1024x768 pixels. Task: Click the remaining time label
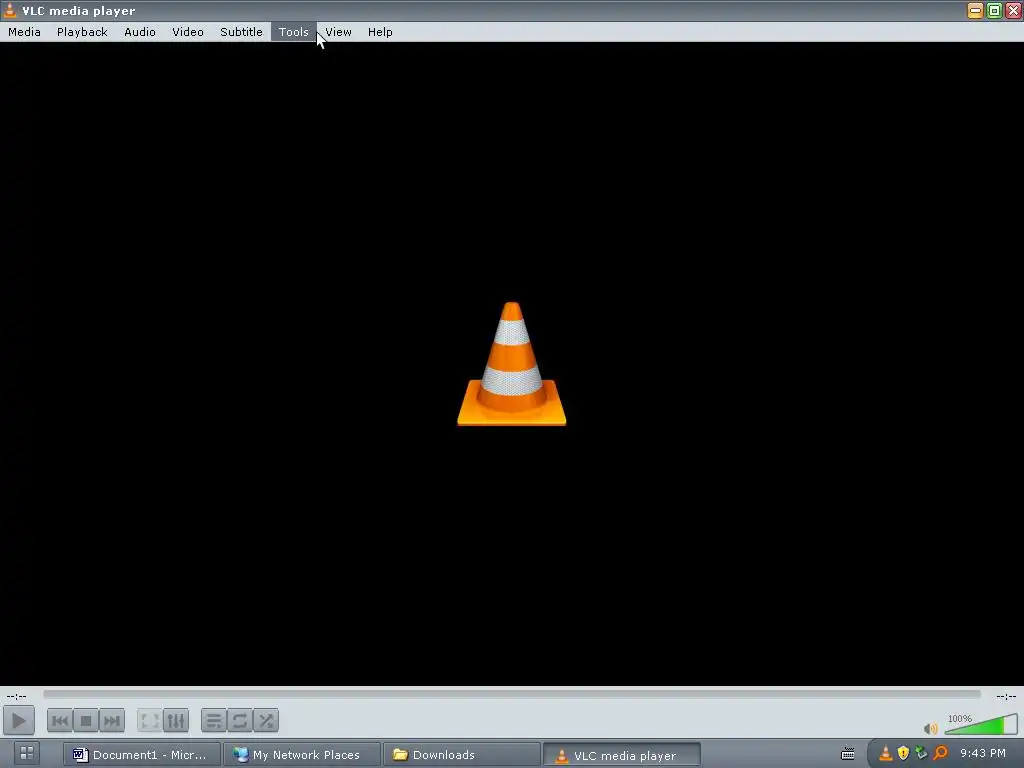tap(1006, 696)
